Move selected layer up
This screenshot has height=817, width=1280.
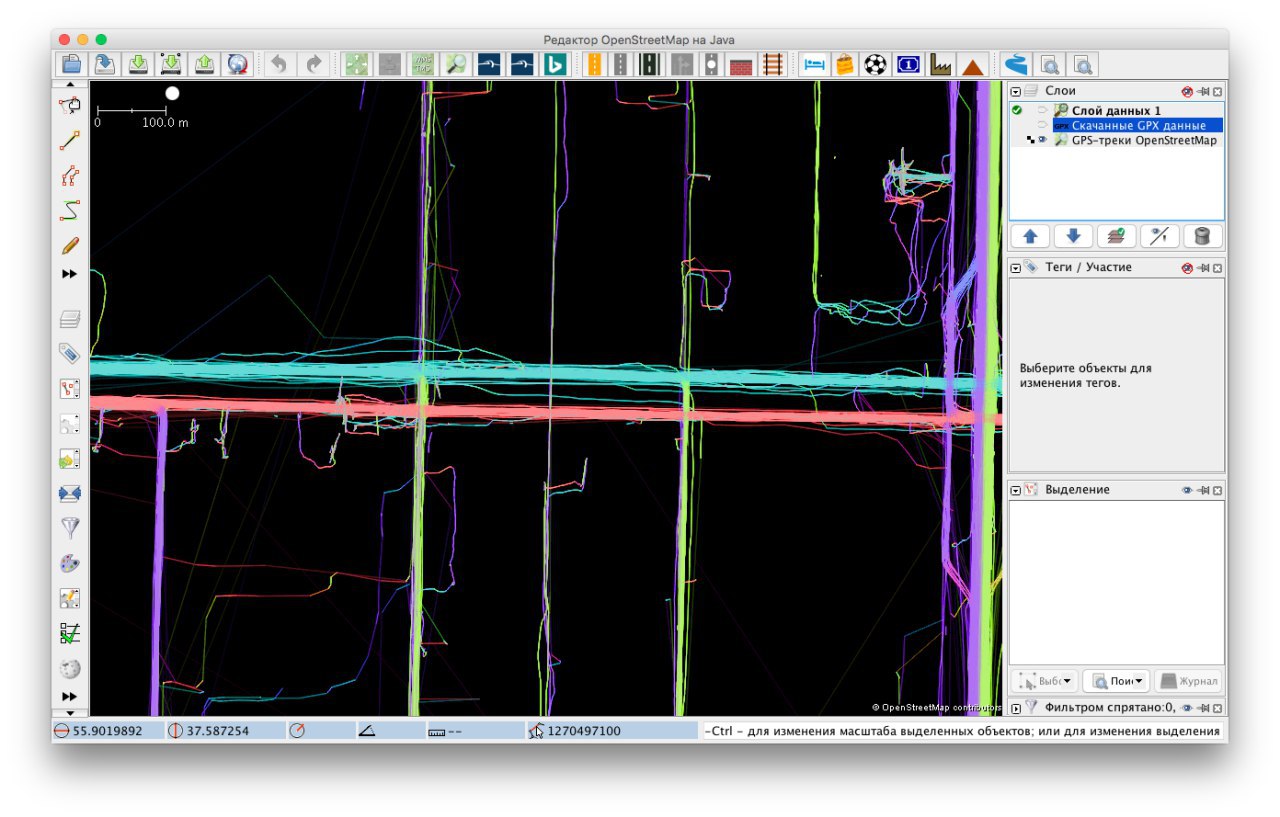point(1030,237)
